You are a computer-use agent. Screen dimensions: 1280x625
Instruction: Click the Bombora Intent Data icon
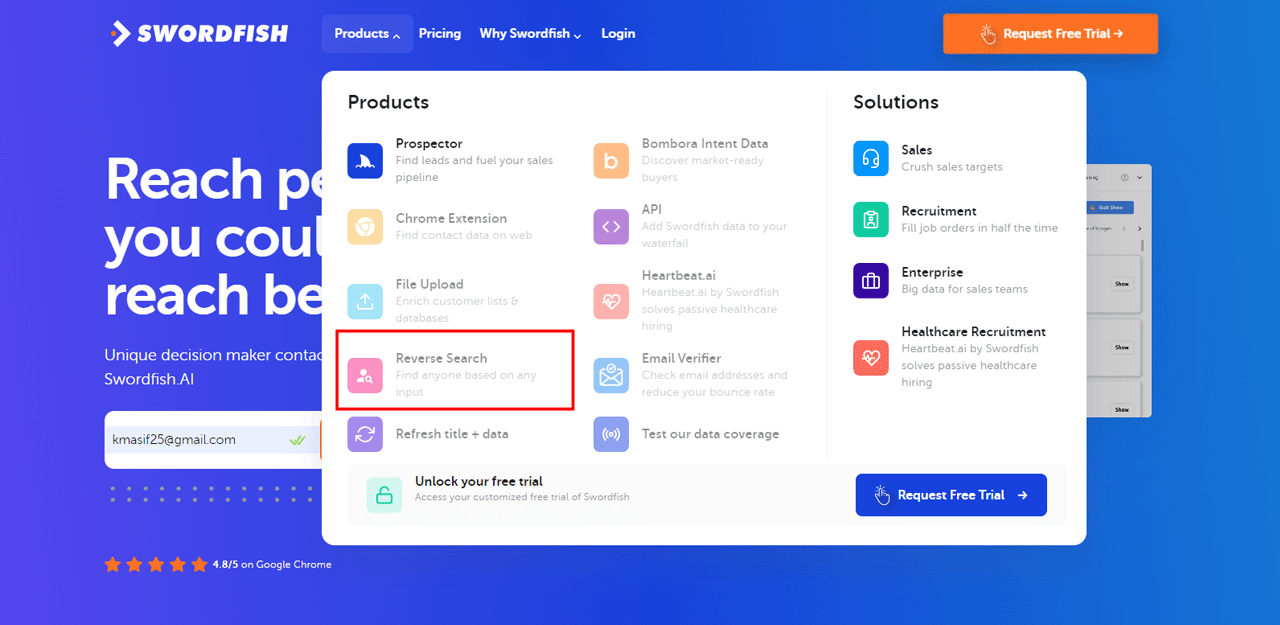[x=611, y=161]
